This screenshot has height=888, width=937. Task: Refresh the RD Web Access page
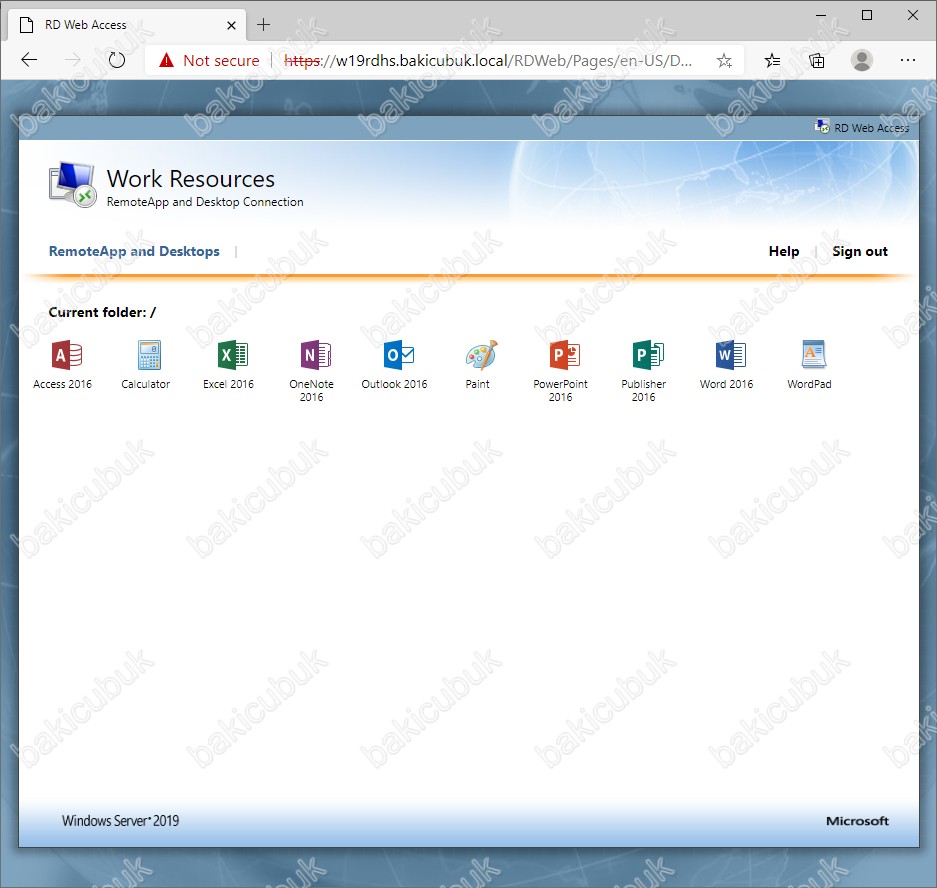[x=117, y=60]
